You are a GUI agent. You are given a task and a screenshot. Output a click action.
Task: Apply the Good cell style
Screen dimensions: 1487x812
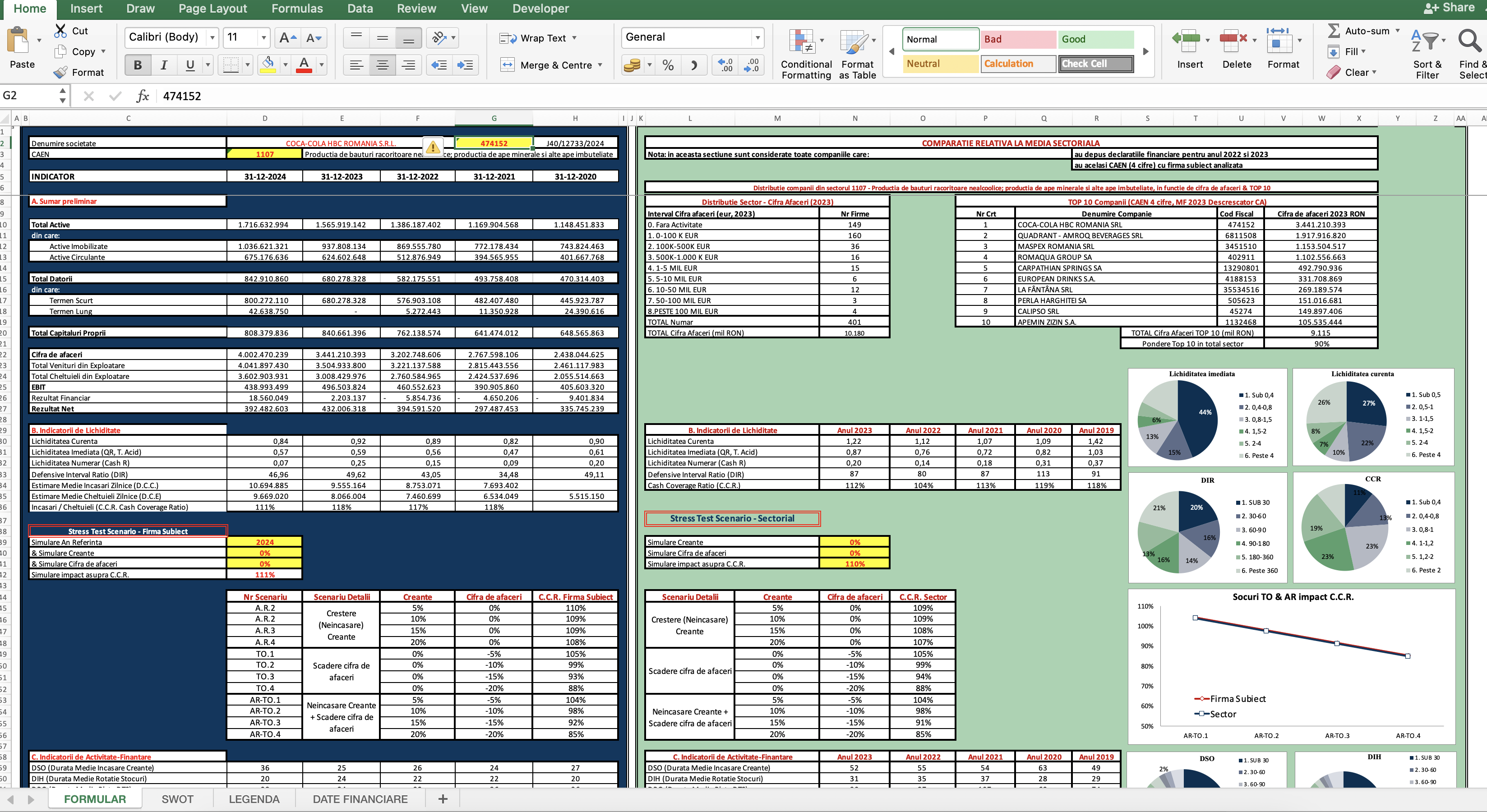pyautogui.click(x=1096, y=39)
